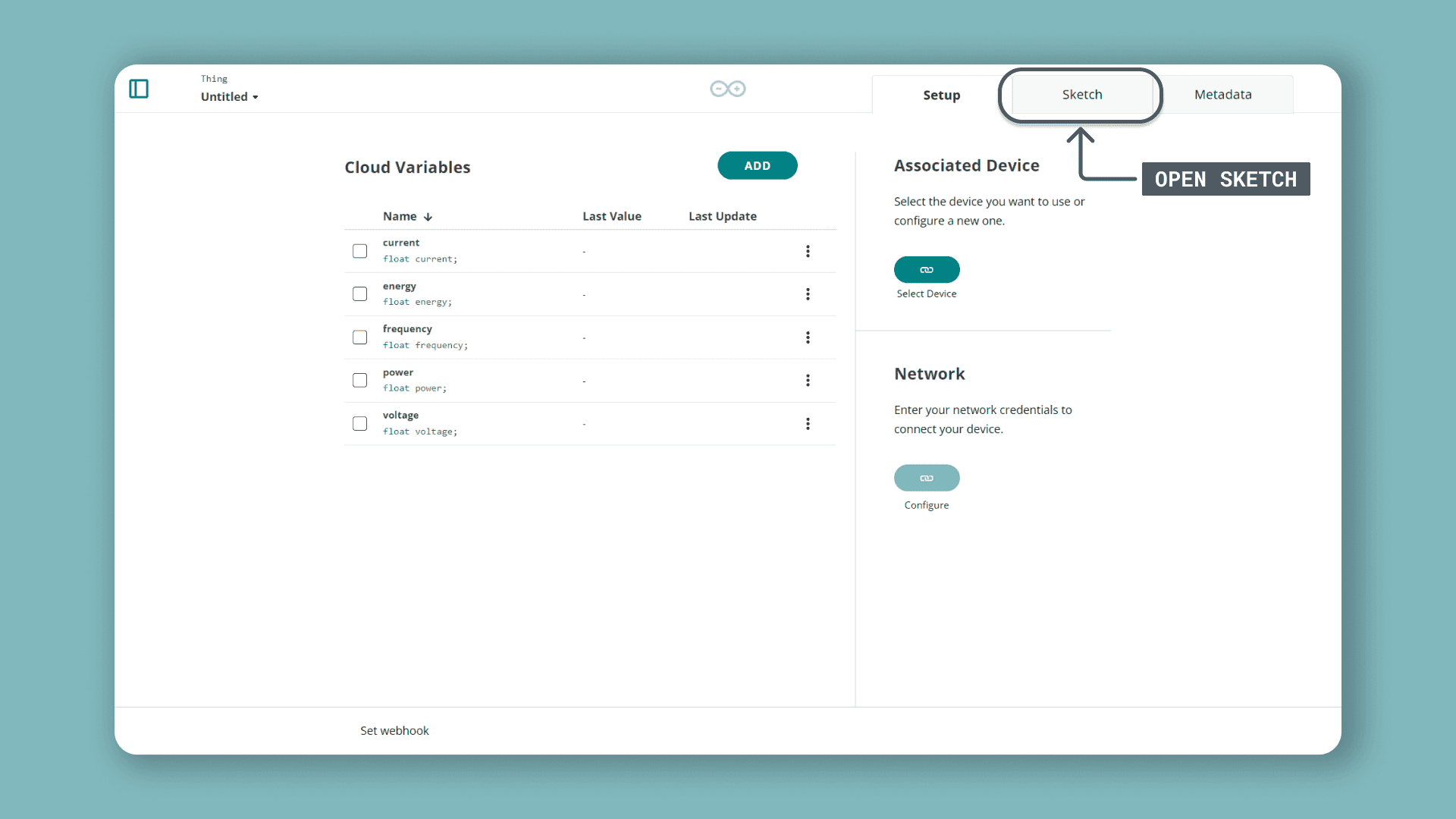1456x819 pixels.
Task: Click the Configure network link icon button
Action: click(x=926, y=478)
